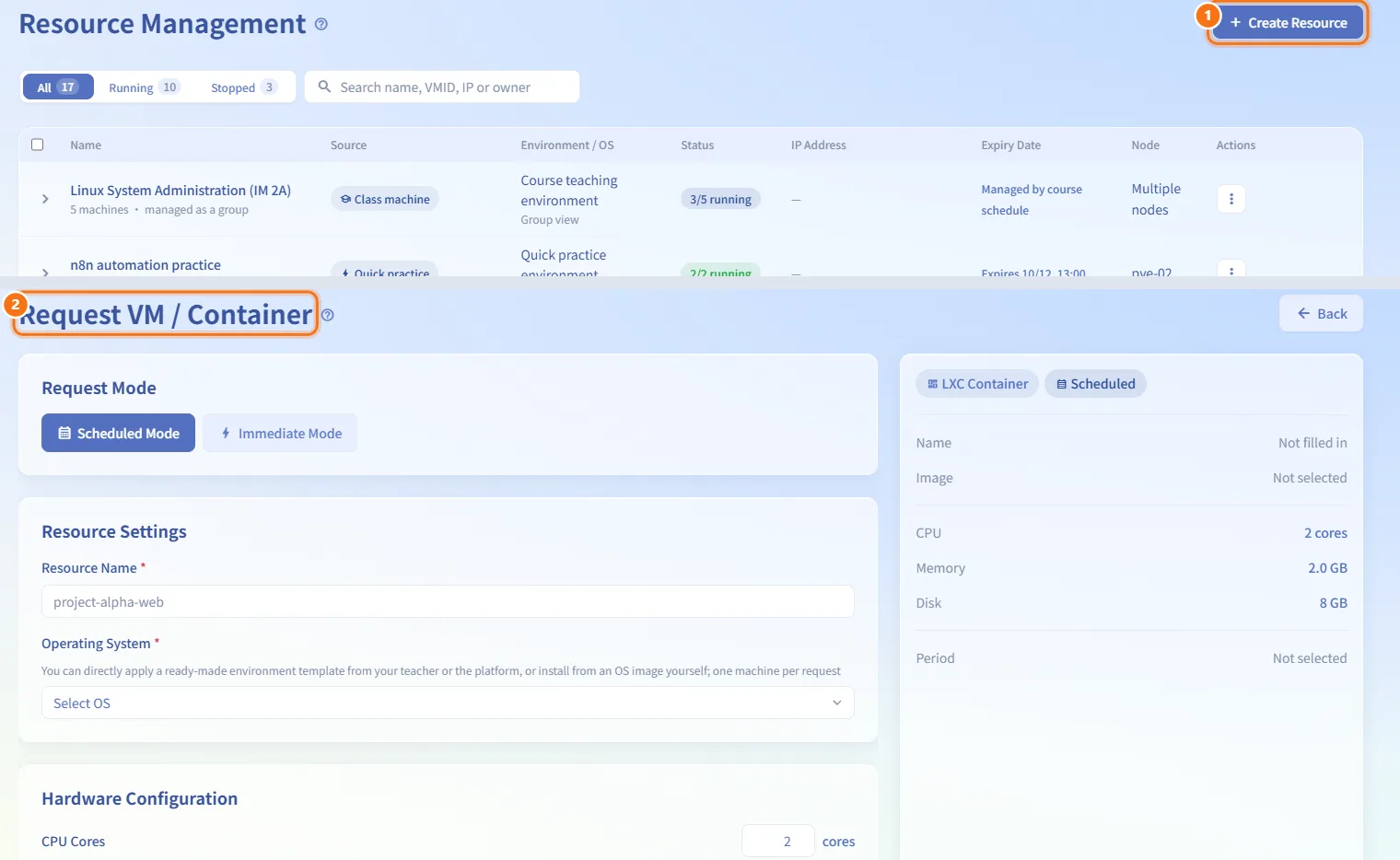This screenshot has width=1400, height=860.
Task: Click the LXC Container chip
Action: [x=977, y=384]
